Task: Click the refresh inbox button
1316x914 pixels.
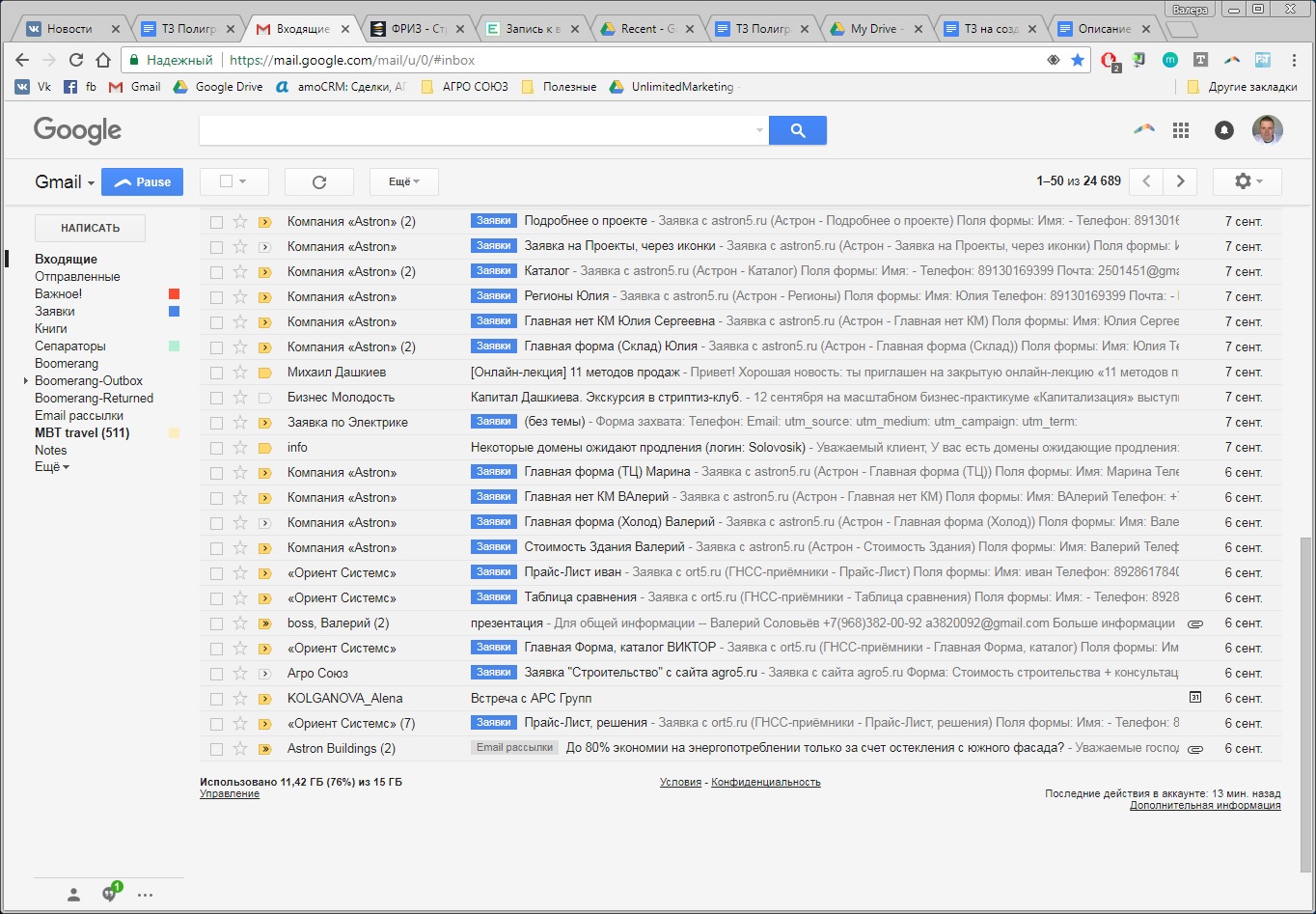Action: pos(319,181)
